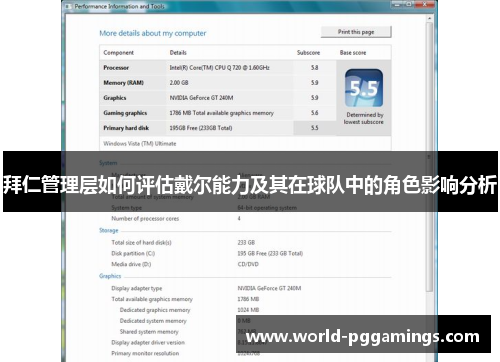The image size is (500, 362).
Task: Click 'Dedicated system memory' label
Action: tap(153, 321)
